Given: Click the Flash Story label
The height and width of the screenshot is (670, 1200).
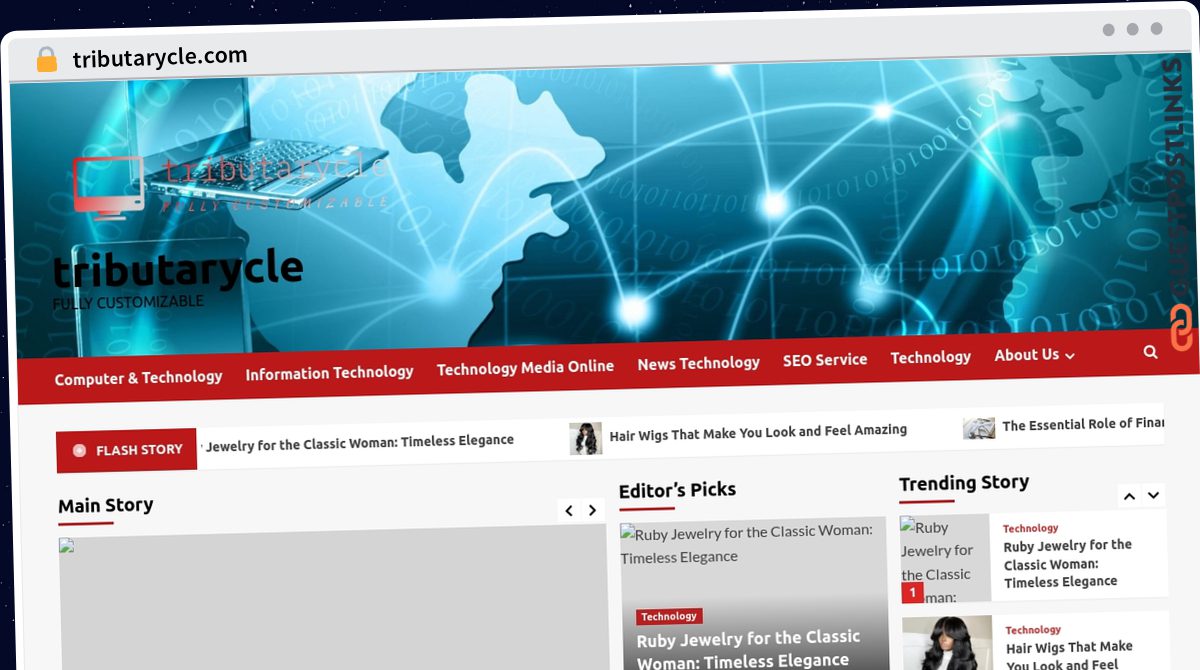Looking at the screenshot, I should click(x=127, y=450).
